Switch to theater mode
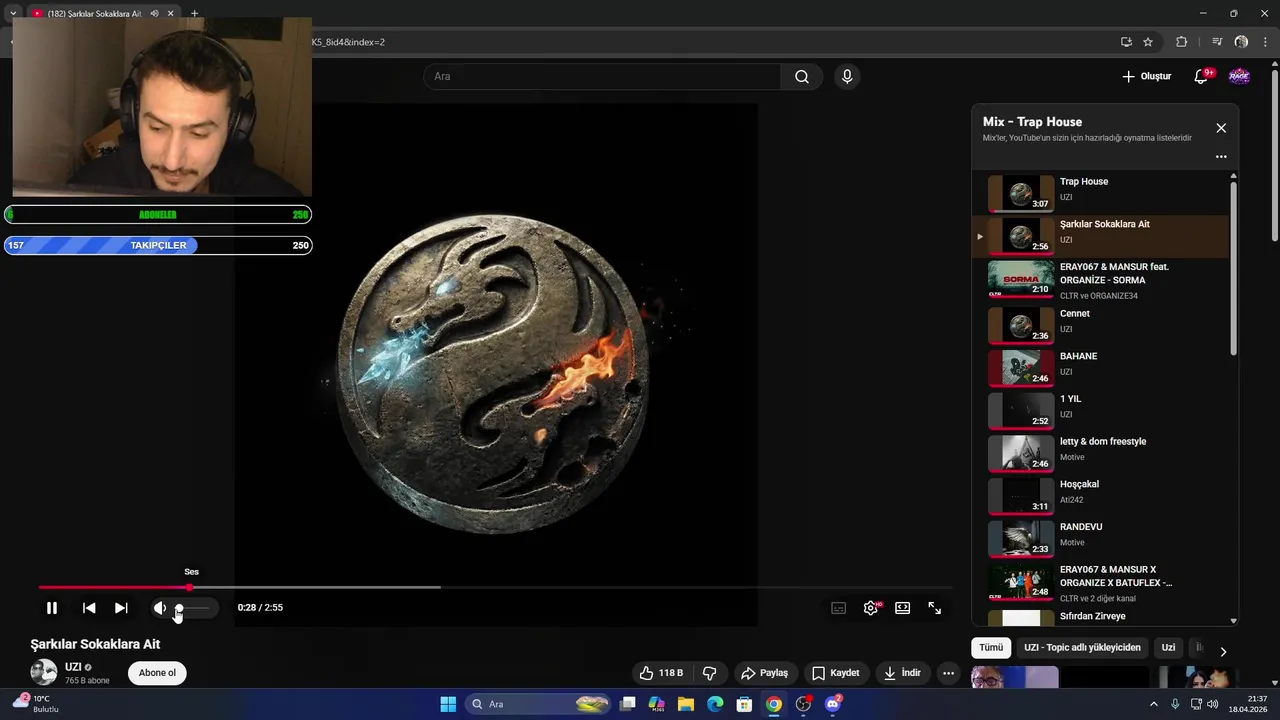This screenshot has width=1280, height=720. [x=903, y=608]
